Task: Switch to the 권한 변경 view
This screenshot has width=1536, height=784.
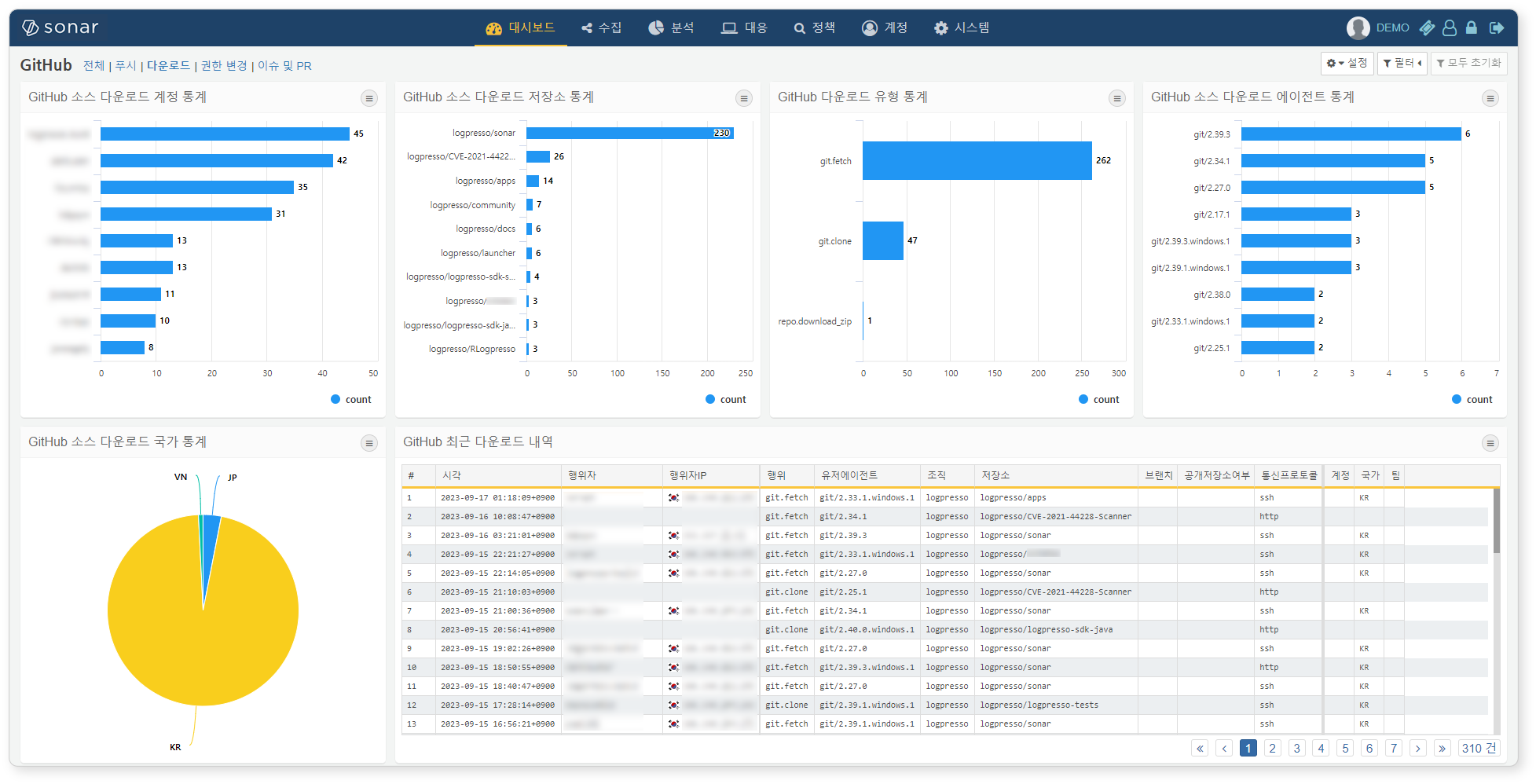Action: click(224, 66)
